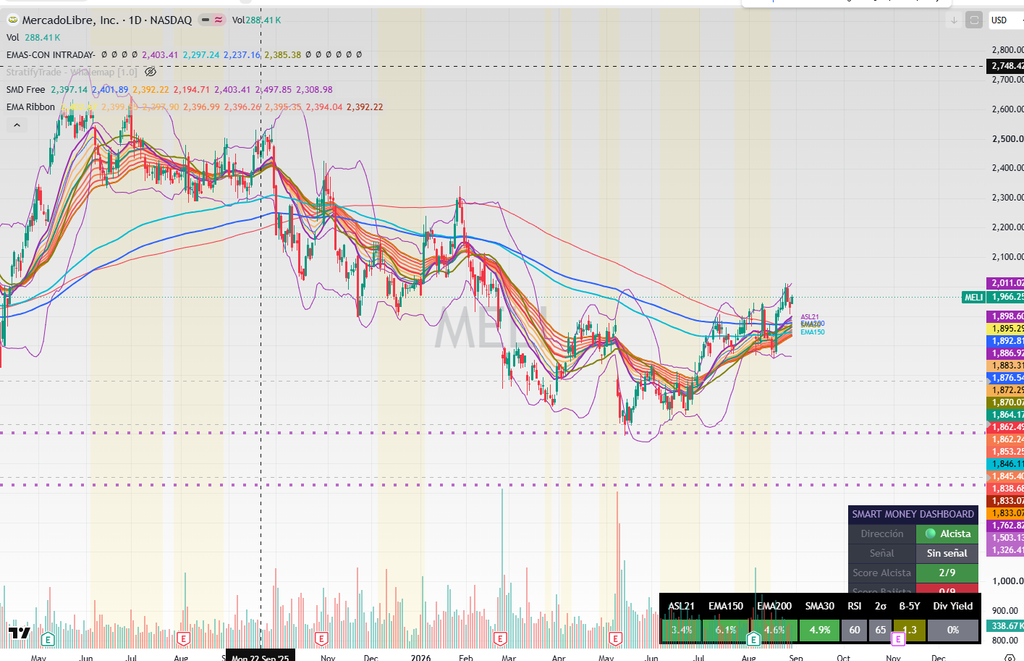Click the Score Alcista 2/9 cell
1024x661 pixels.
point(947,573)
